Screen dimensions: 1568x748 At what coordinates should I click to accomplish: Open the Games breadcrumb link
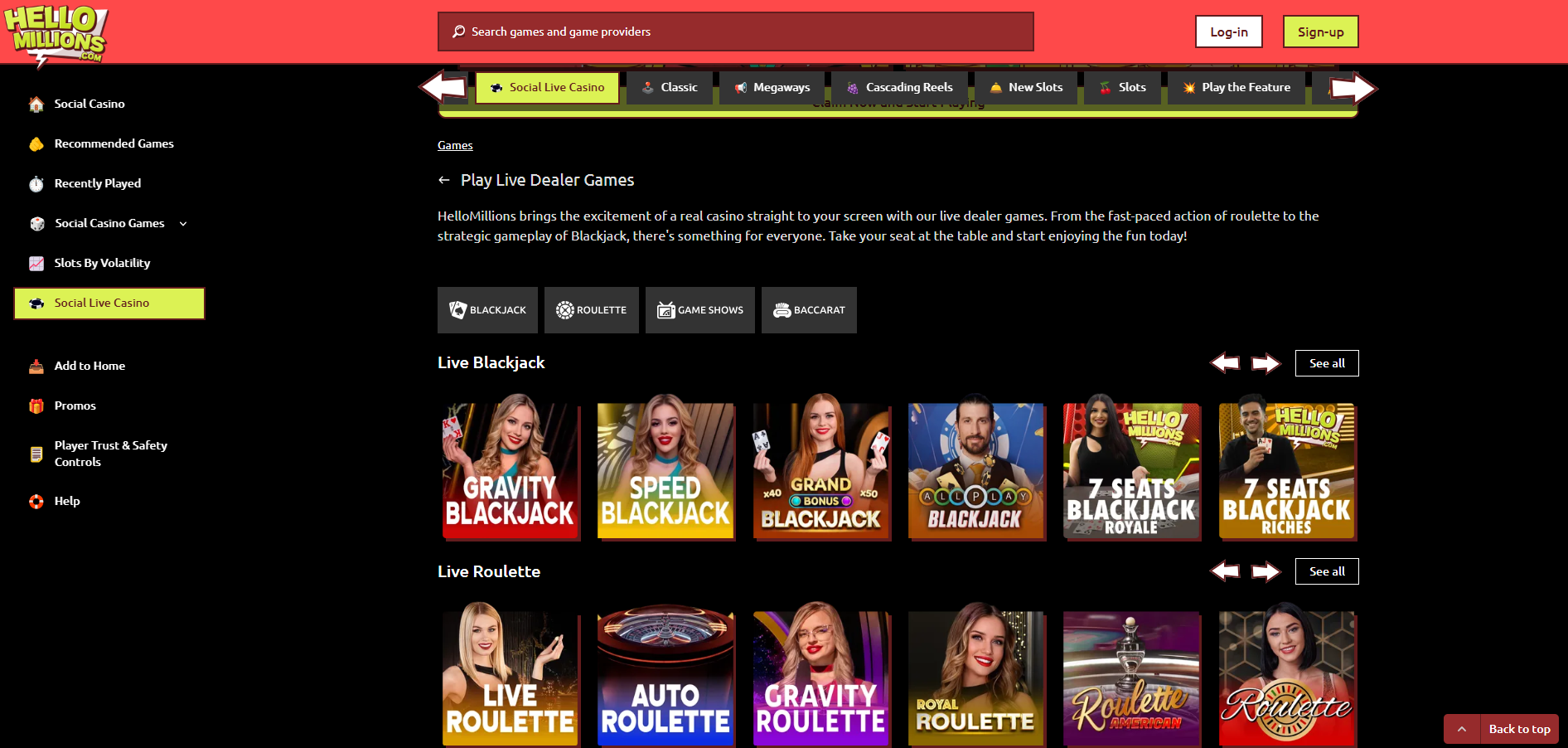click(x=455, y=145)
